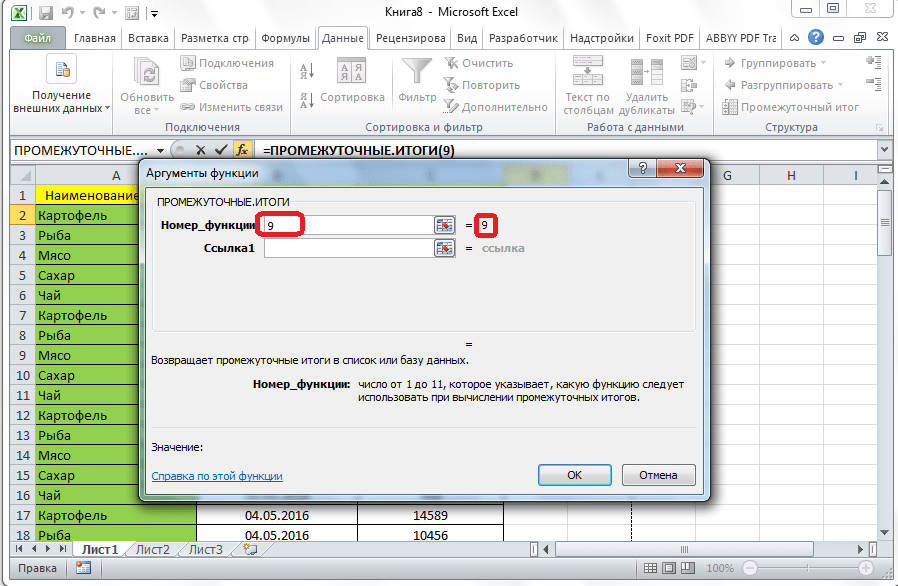Expand the formula bar using right arrow
This screenshot has width=898, height=586.
pos(884,149)
